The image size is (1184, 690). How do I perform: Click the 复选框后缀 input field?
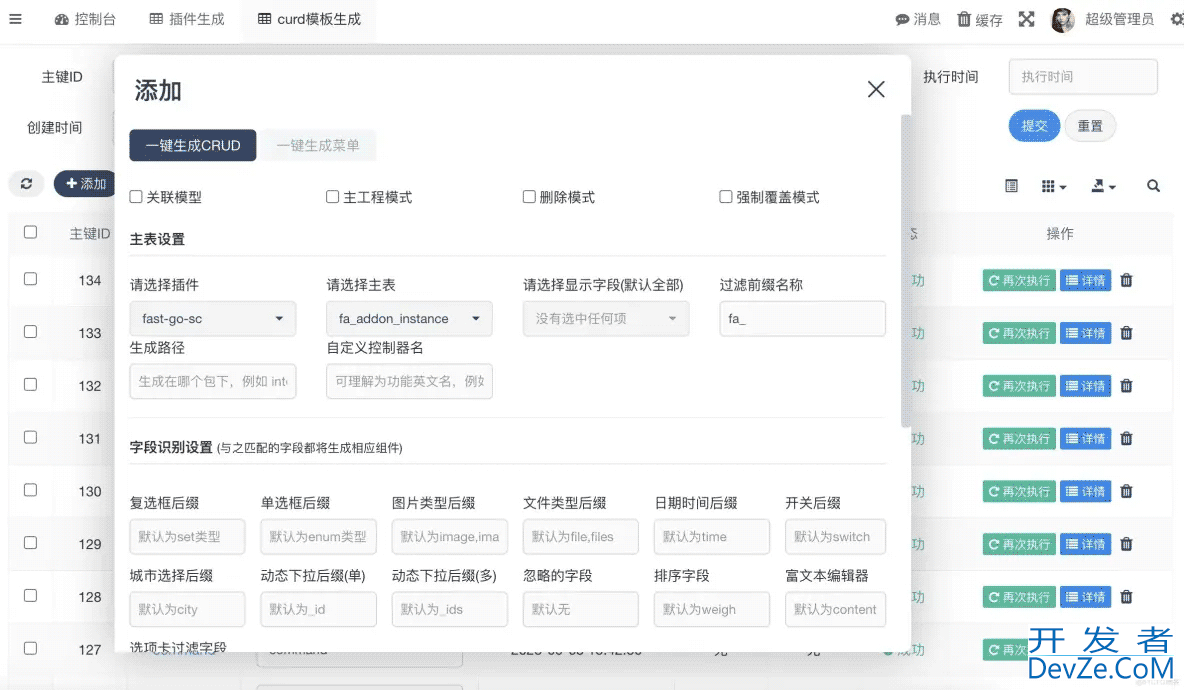(187, 537)
